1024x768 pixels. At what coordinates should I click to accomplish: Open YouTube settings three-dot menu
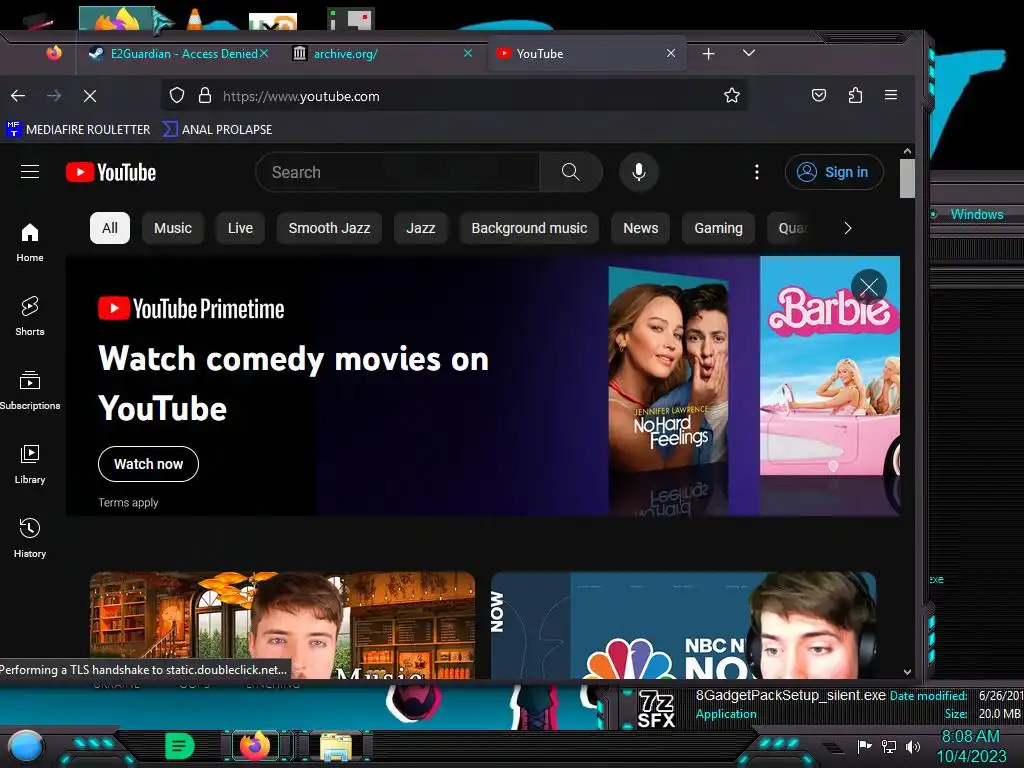pyautogui.click(x=757, y=172)
